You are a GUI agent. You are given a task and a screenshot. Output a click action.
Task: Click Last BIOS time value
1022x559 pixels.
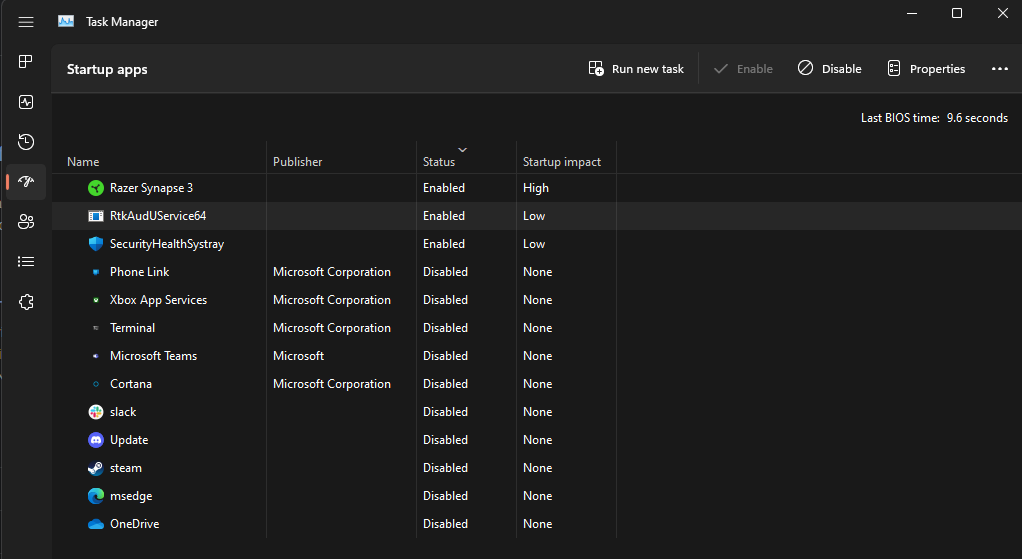tap(977, 118)
